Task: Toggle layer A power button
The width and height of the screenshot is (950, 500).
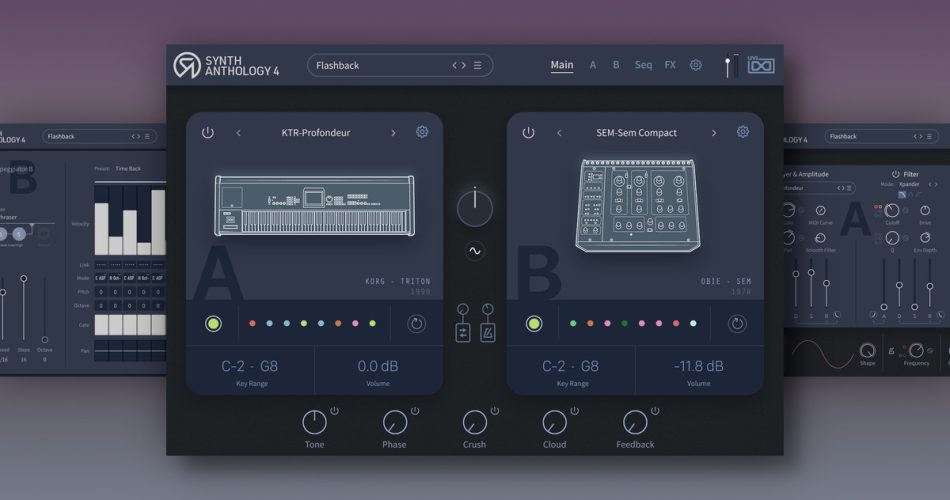Action: point(208,133)
